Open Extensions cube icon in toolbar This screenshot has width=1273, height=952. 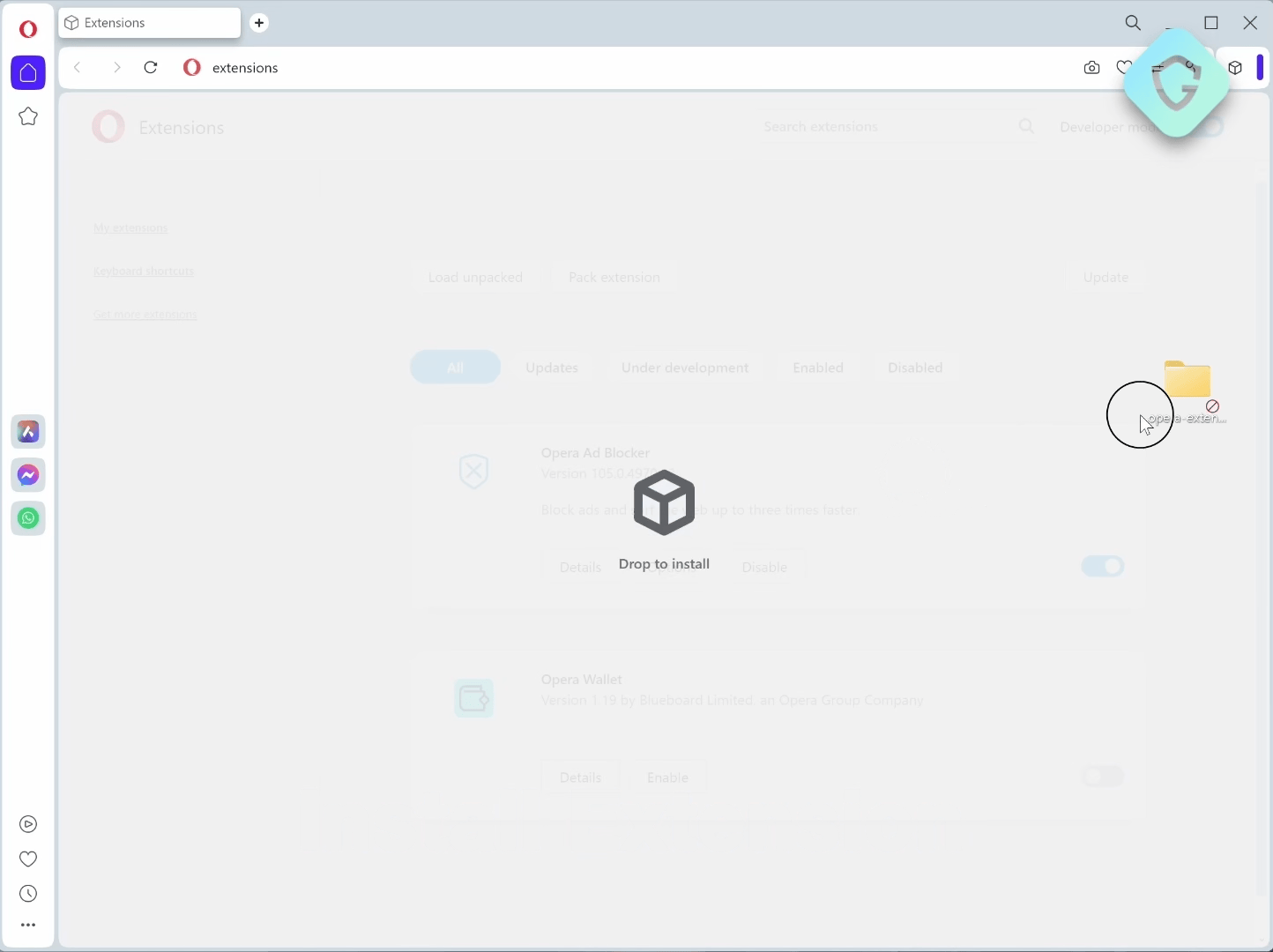pyautogui.click(x=1237, y=69)
